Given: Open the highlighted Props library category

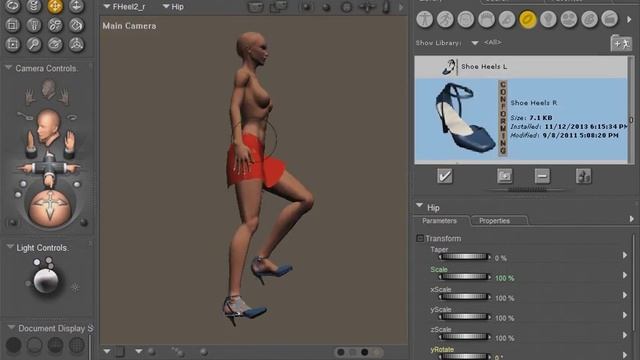Looking at the screenshot, I should [527, 19].
